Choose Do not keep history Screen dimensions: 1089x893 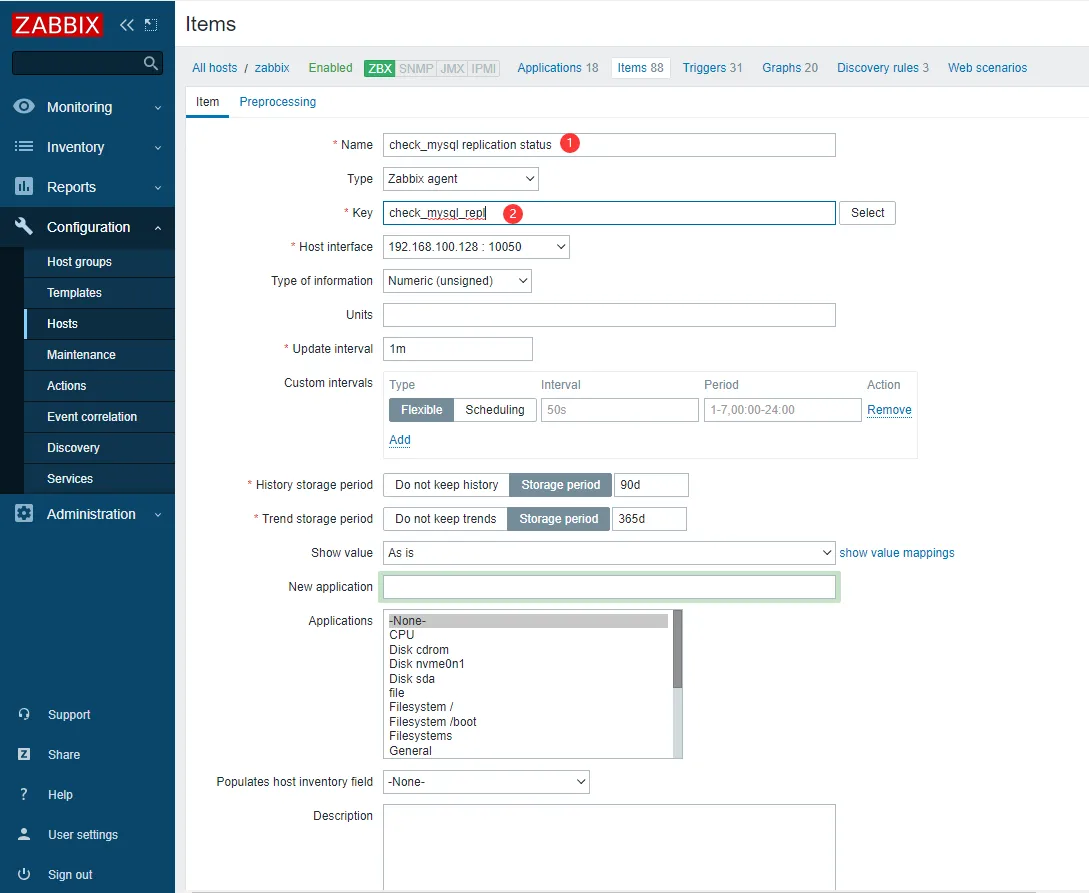447,485
